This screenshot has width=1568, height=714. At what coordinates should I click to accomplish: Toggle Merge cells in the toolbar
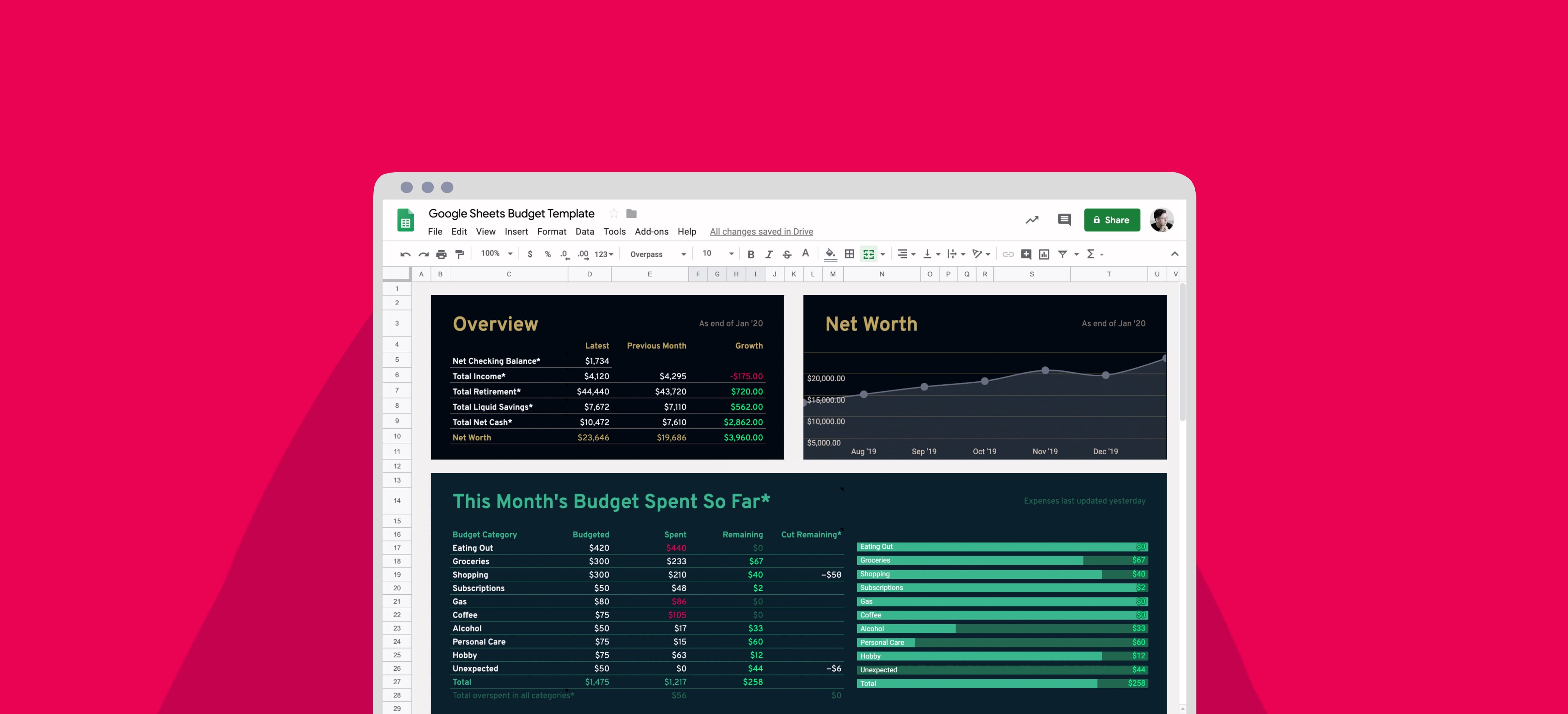click(869, 254)
